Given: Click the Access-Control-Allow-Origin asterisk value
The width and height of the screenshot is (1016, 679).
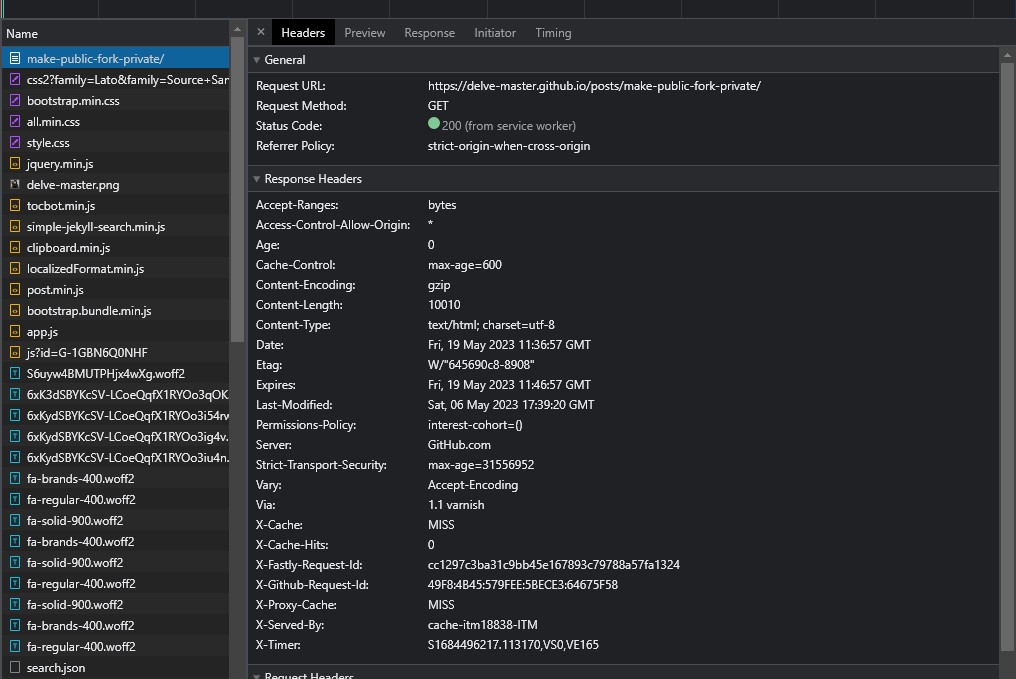Looking at the screenshot, I should (x=430, y=224).
